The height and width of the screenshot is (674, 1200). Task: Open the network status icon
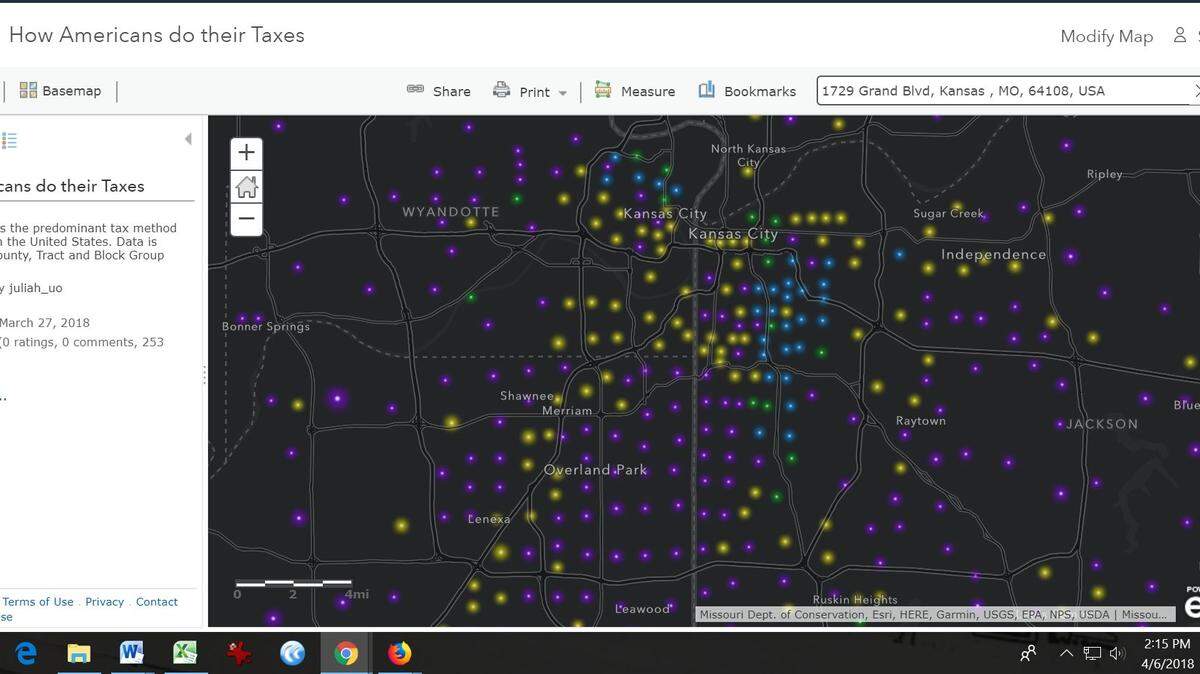click(x=1093, y=654)
